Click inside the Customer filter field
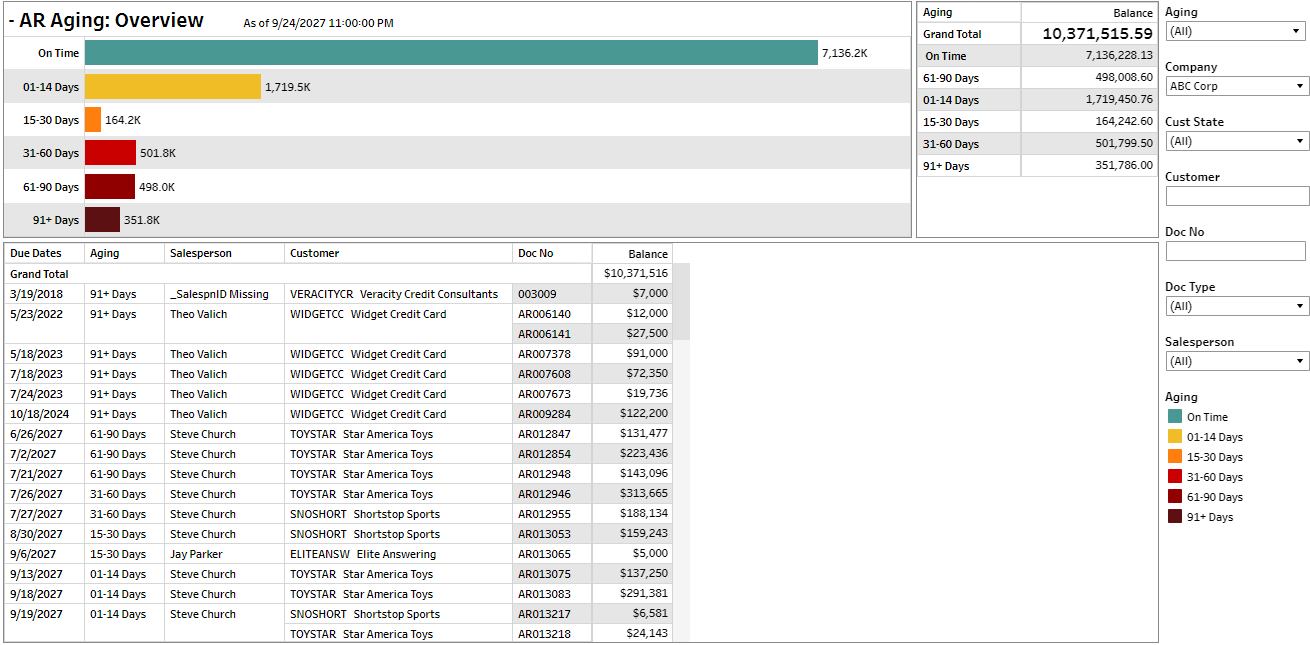Viewport: 1310px width, 645px height. (x=1235, y=196)
